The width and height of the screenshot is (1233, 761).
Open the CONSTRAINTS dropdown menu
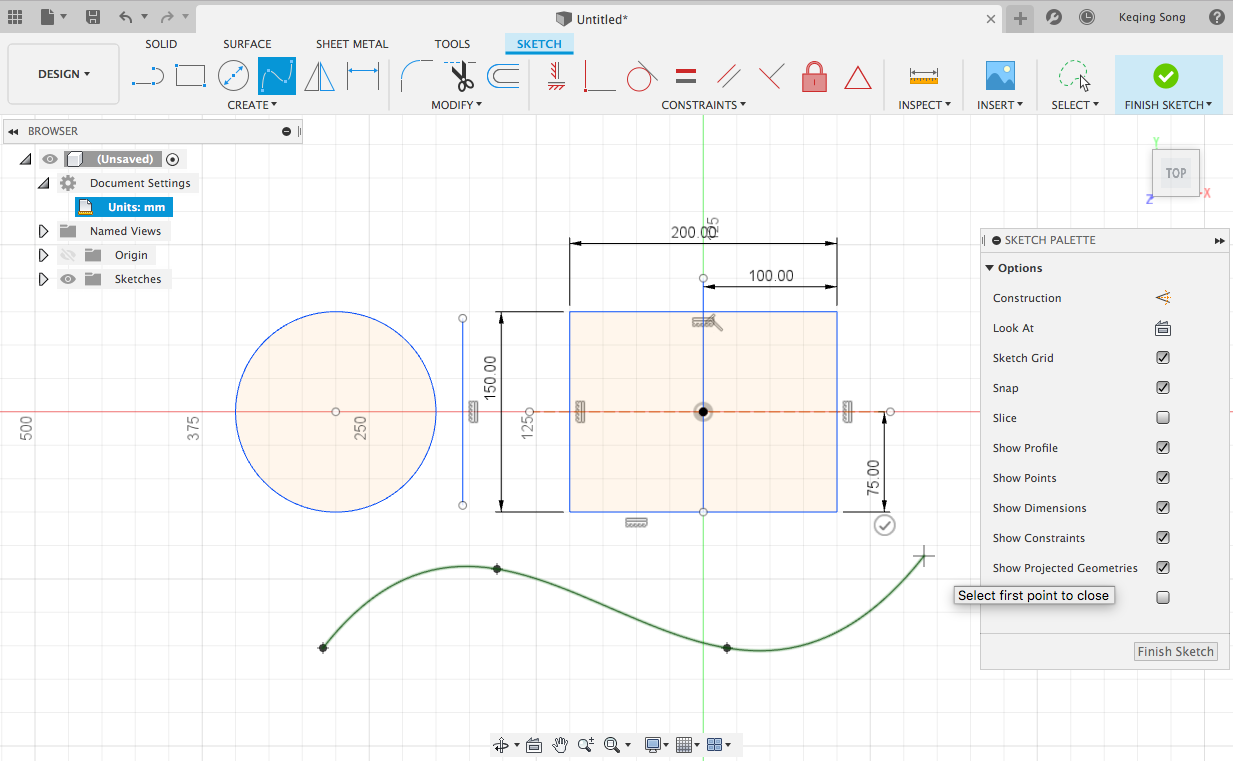tap(705, 105)
